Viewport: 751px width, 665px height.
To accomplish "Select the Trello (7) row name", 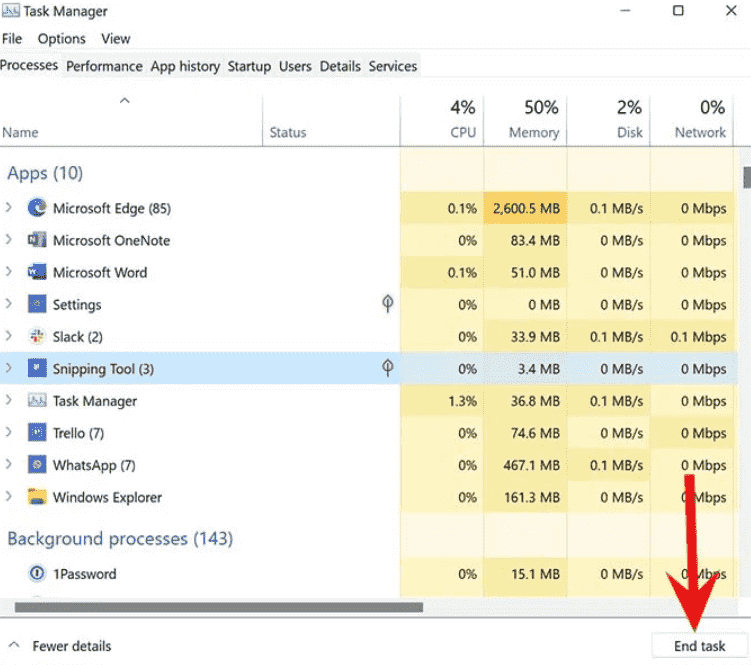I will [x=78, y=433].
